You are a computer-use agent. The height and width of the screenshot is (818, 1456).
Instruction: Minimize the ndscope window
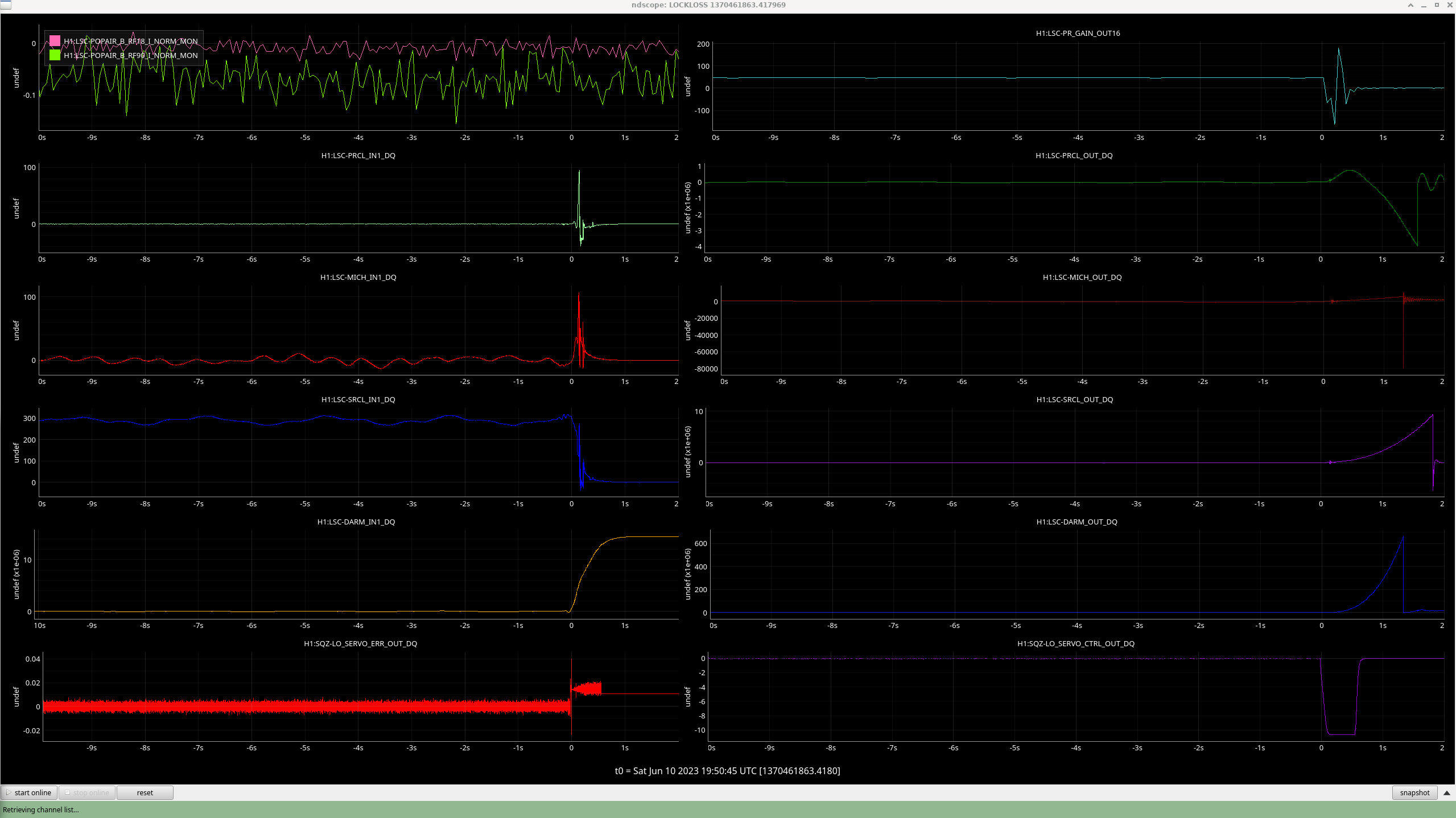(1424, 5)
